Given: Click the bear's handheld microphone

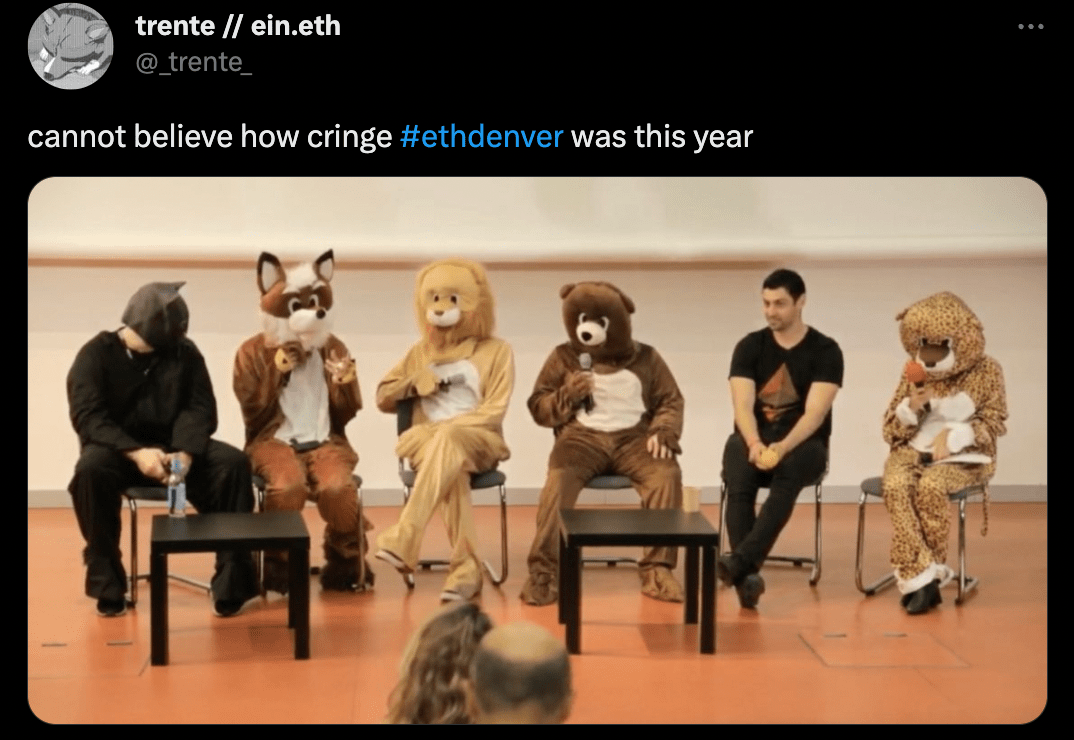Looking at the screenshot, I should coord(586,381).
